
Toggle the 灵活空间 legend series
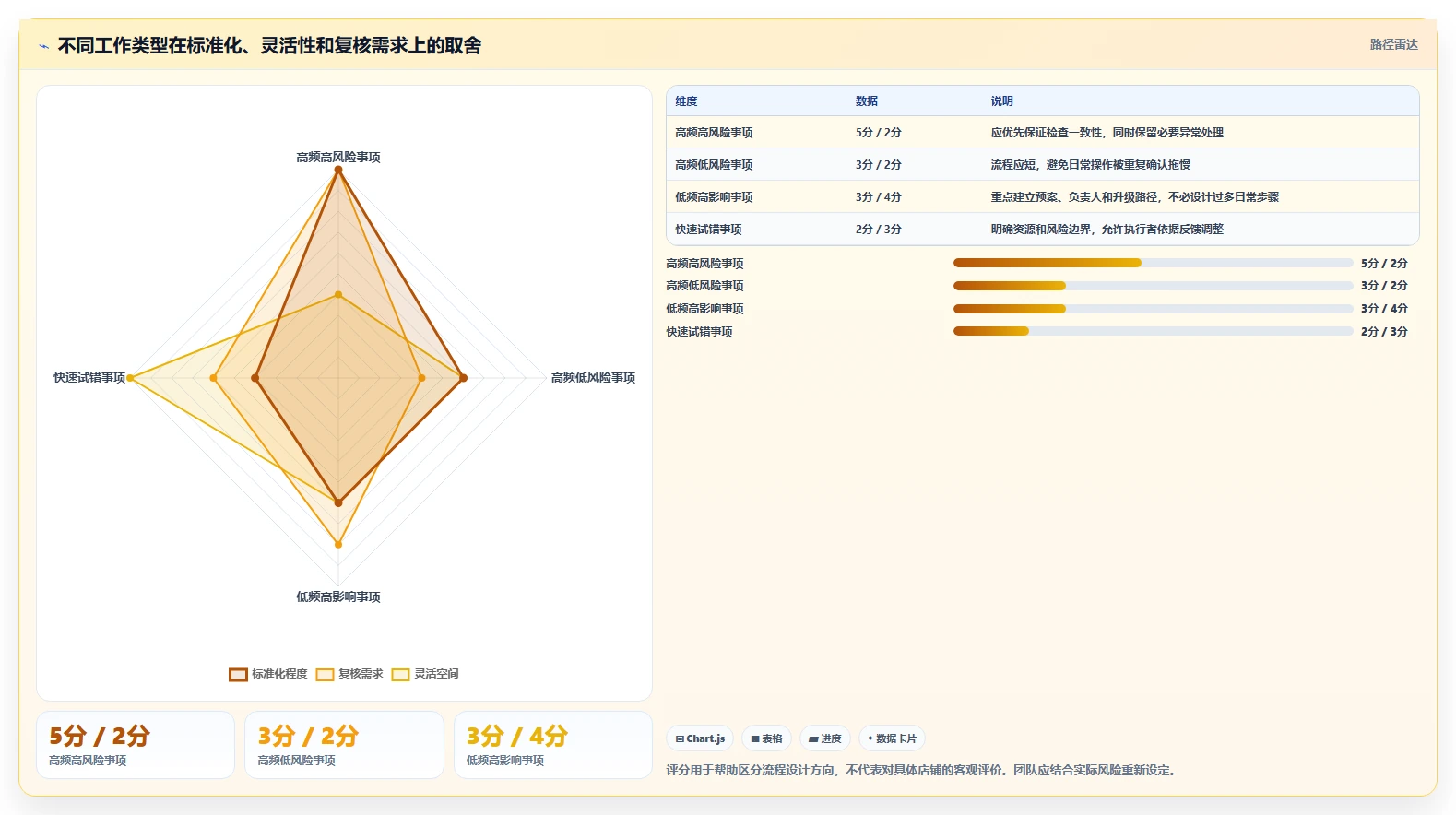click(425, 674)
